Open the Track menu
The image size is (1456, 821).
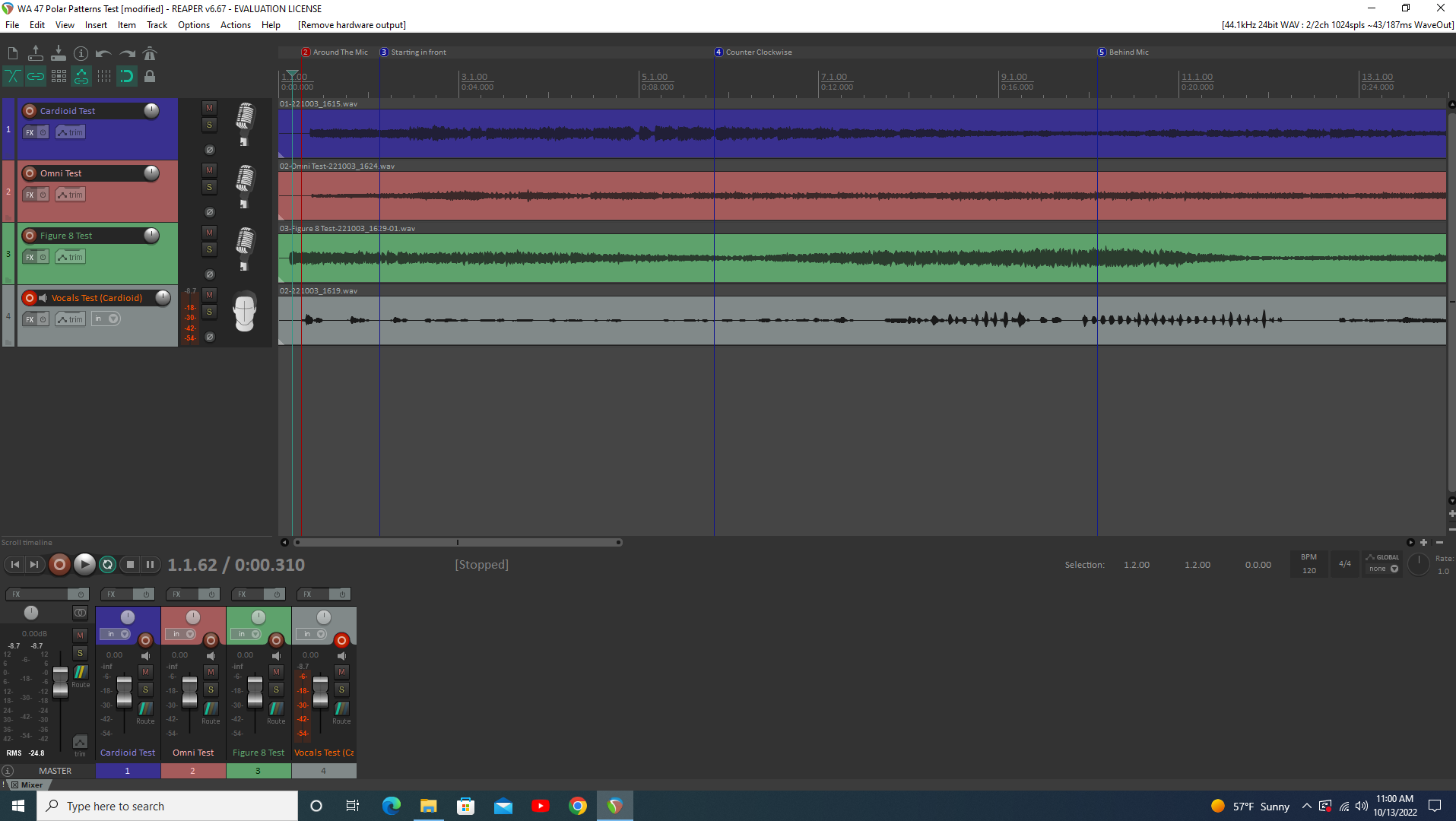157,25
